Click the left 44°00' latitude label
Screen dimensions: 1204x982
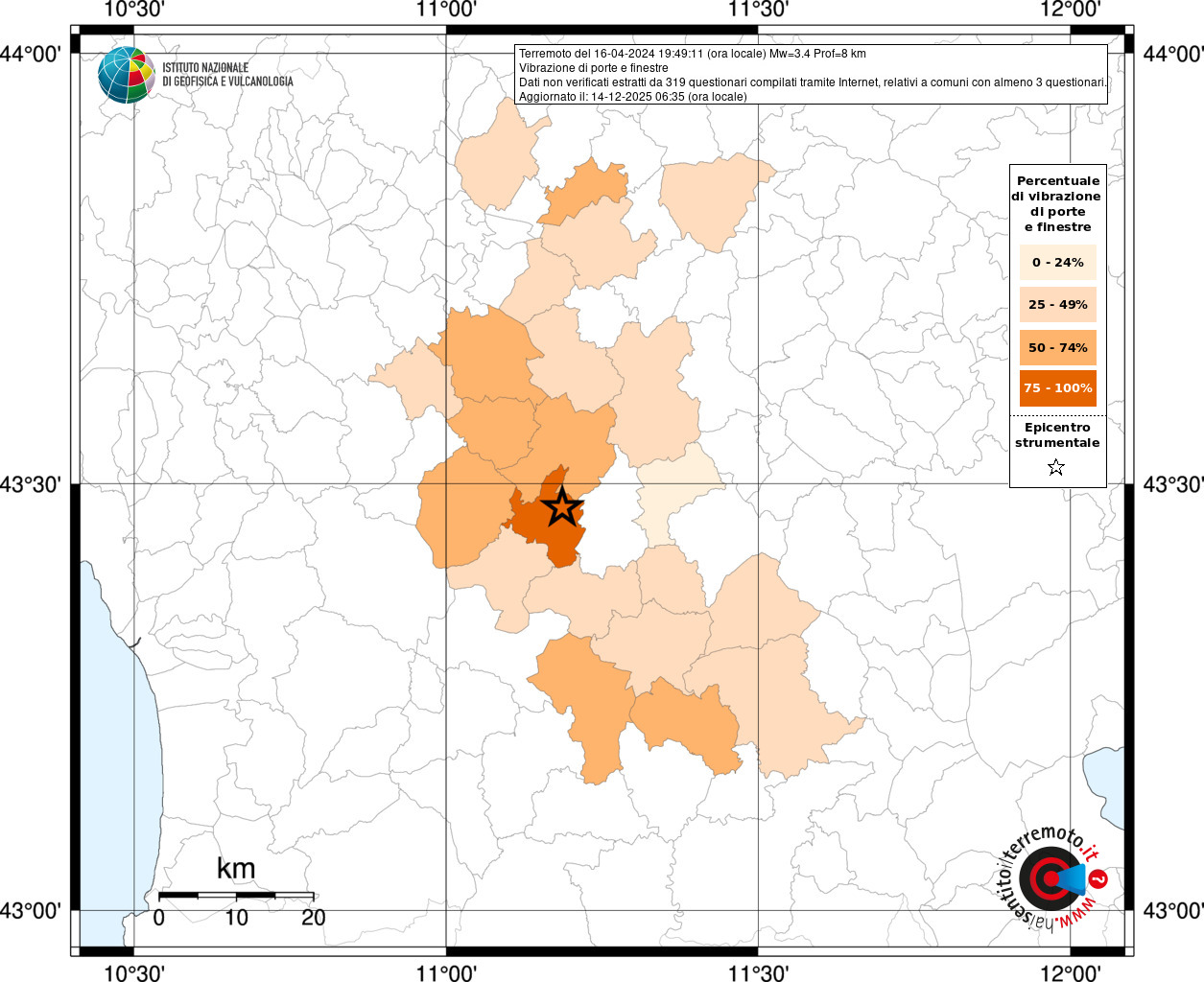[32, 53]
